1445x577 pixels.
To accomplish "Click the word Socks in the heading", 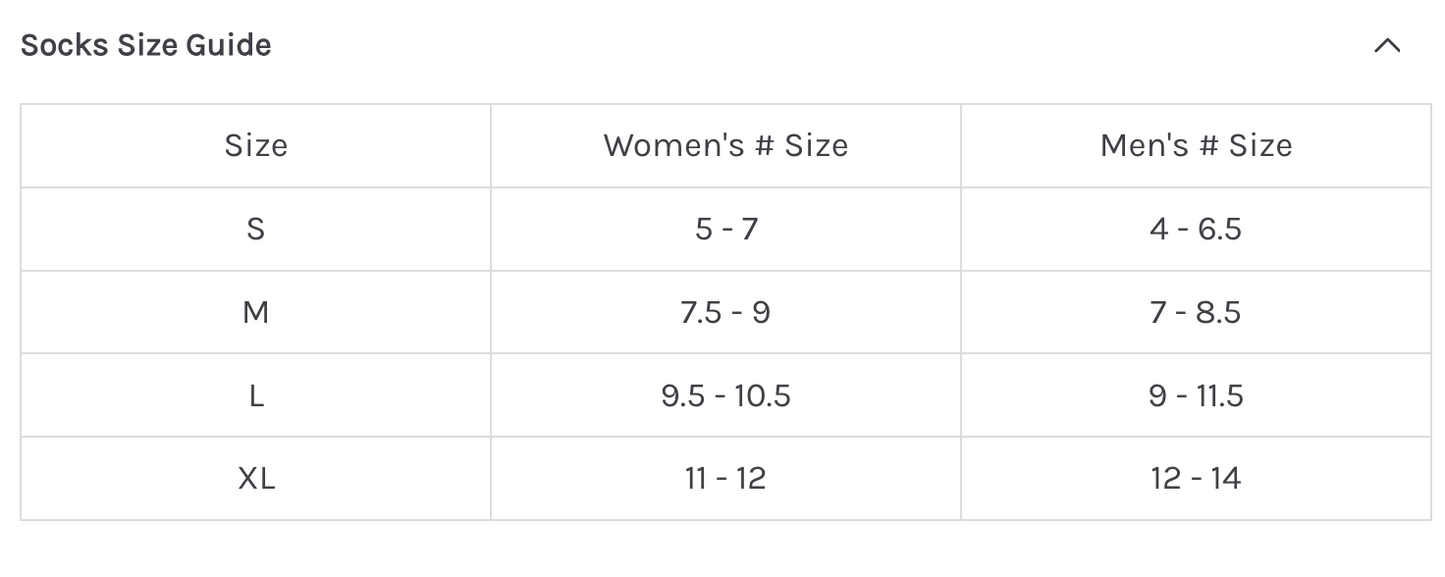I will [x=55, y=45].
